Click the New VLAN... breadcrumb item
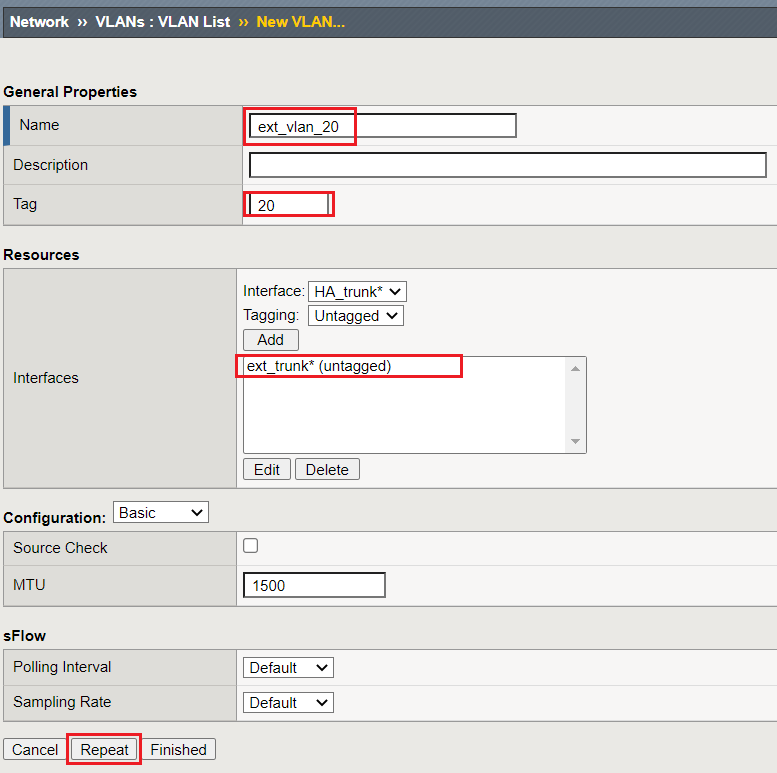Image resolution: width=777 pixels, height=773 pixels. [300, 22]
